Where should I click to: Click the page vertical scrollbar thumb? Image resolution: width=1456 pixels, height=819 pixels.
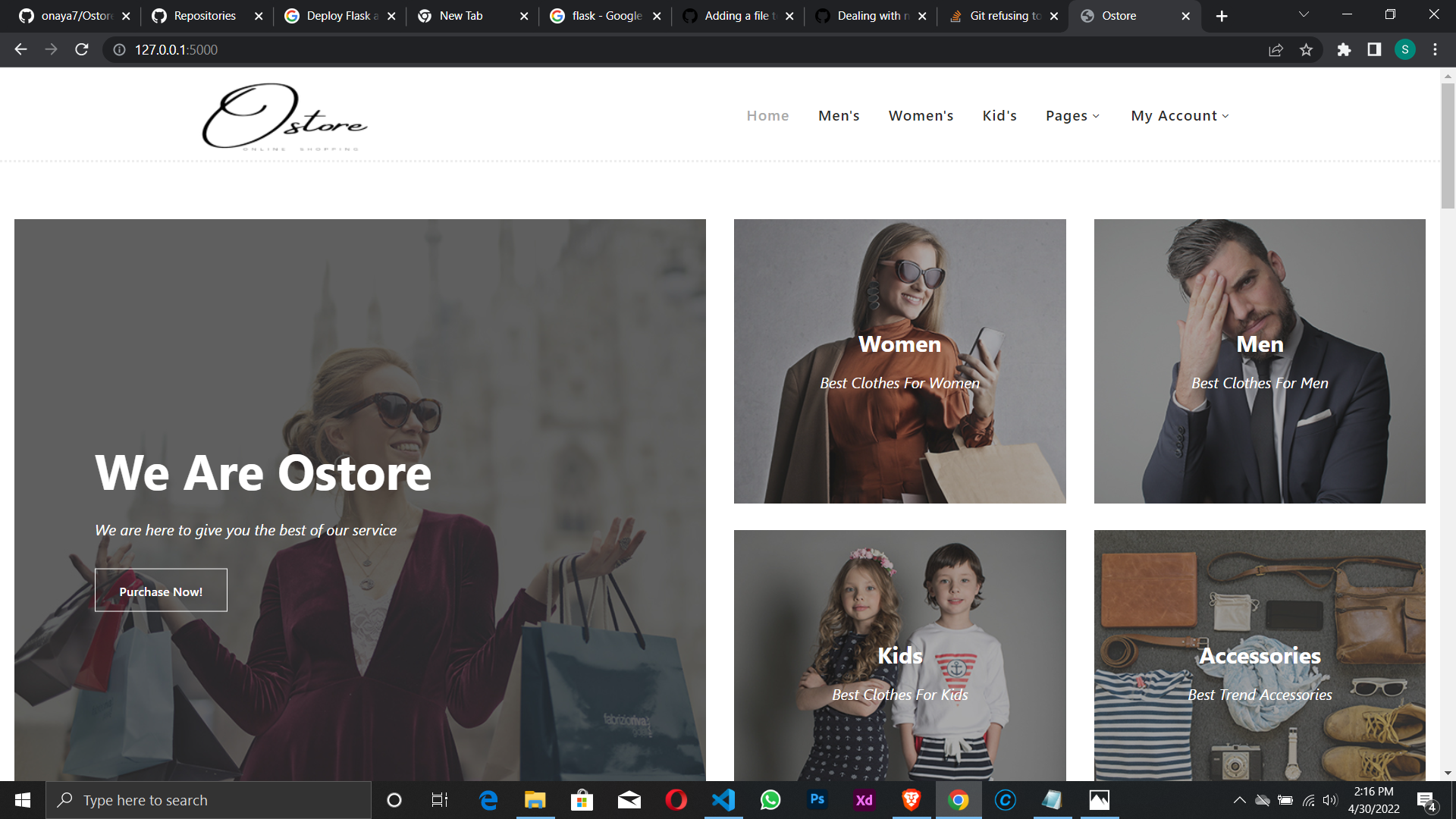pos(1448,144)
